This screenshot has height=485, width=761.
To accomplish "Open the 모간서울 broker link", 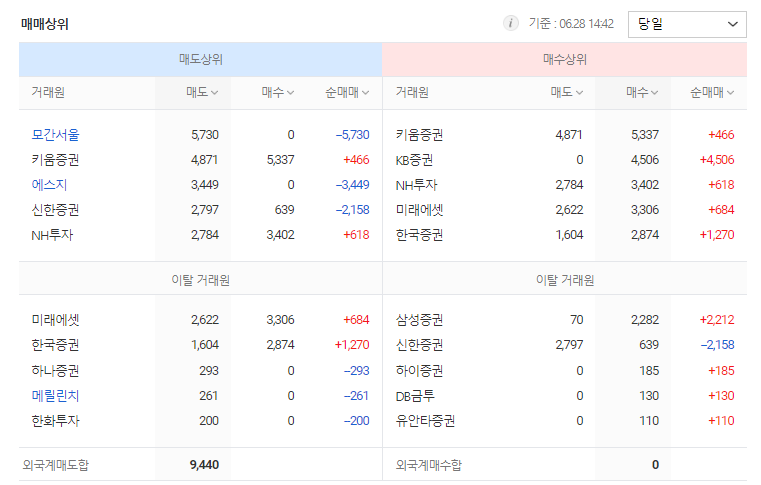I will (55, 134).
